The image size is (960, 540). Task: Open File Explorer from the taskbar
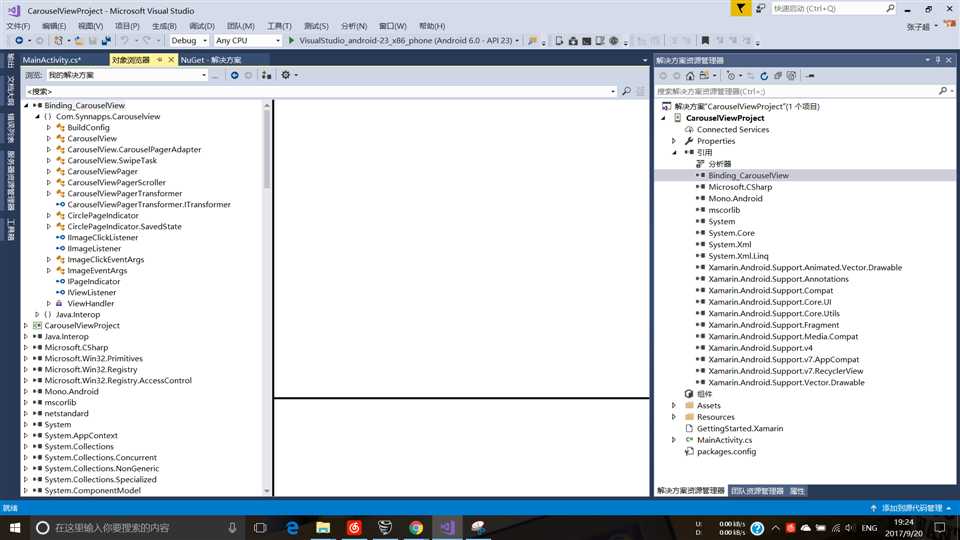323,527
